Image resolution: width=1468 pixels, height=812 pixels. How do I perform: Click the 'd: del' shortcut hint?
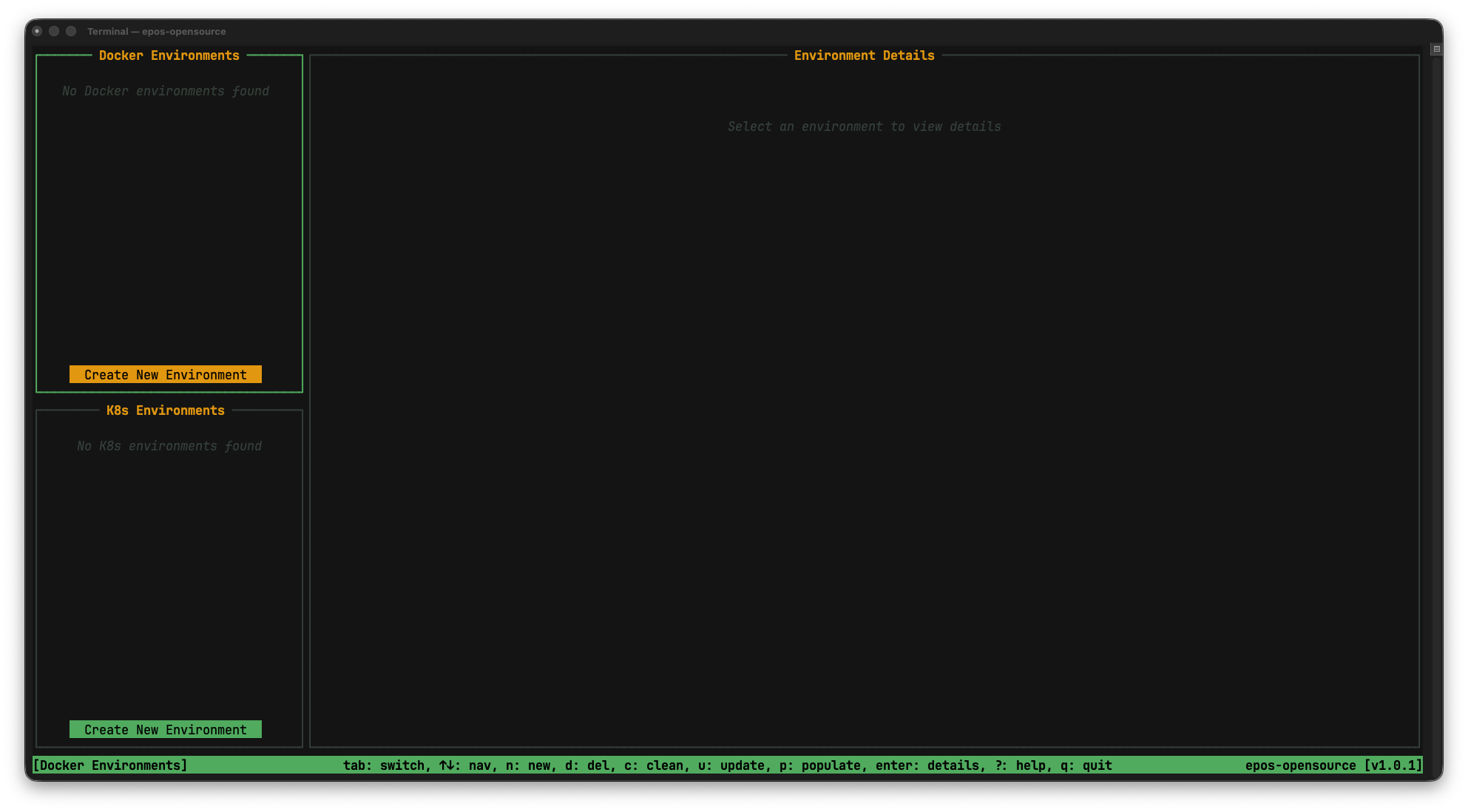coord(587,765)
